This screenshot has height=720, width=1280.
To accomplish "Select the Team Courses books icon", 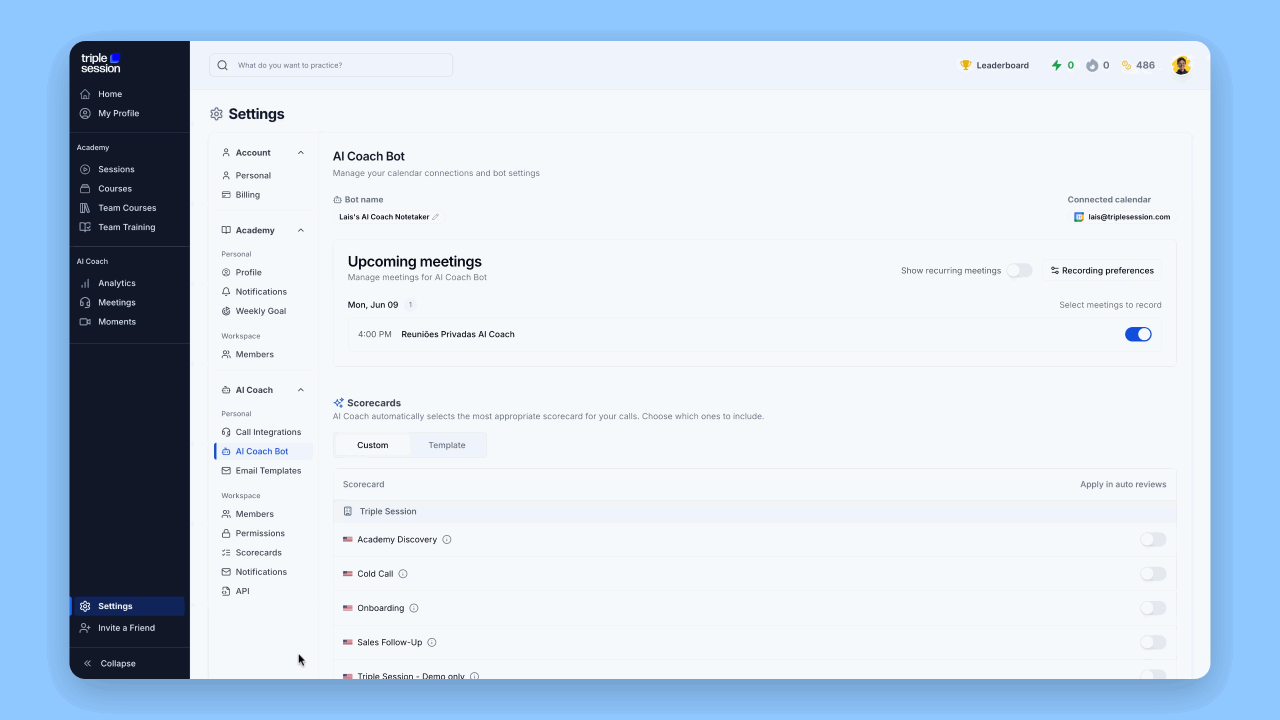I will [x=85, y=208].
